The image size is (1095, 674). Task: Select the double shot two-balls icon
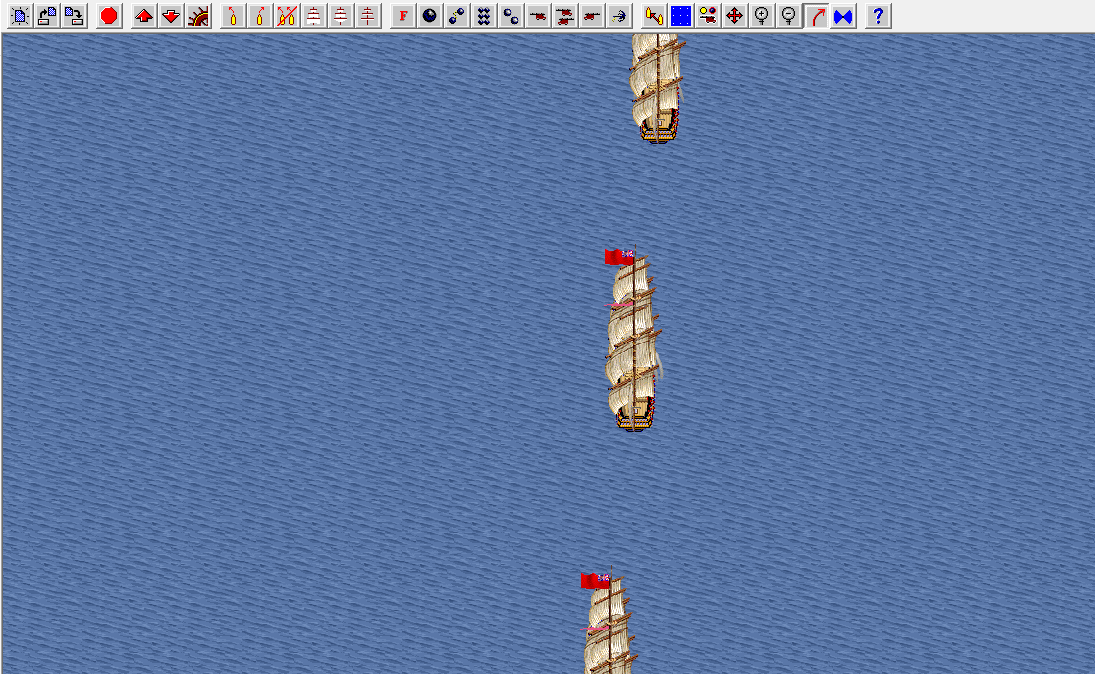point(511,16)
